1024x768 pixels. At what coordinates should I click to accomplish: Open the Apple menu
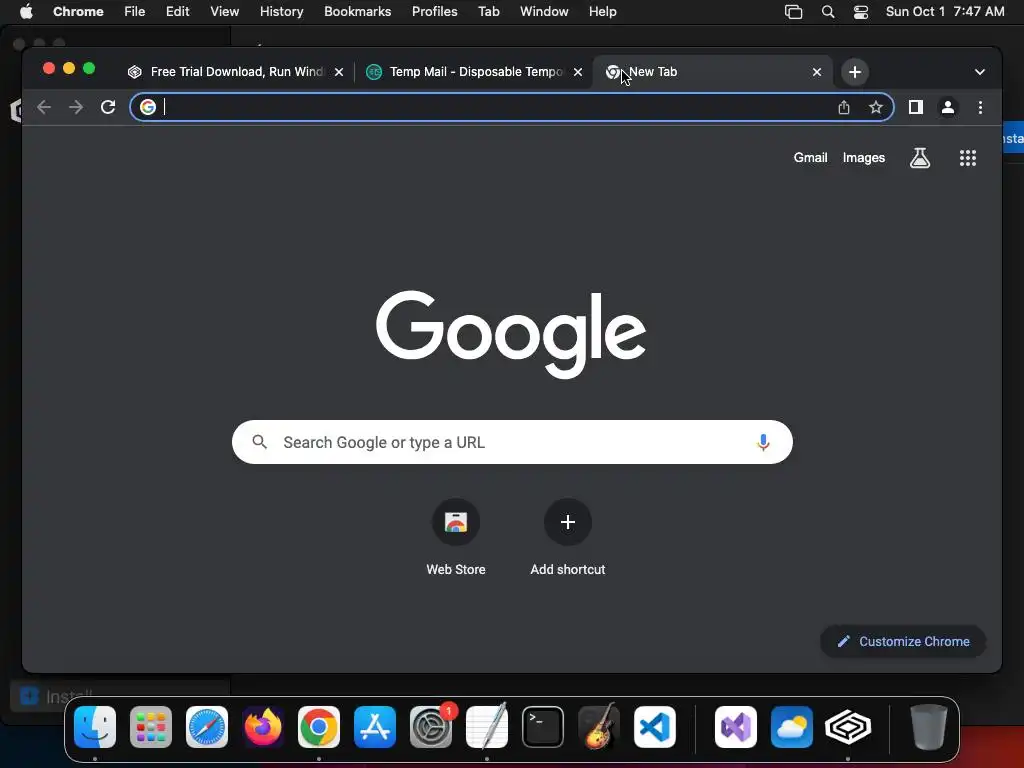pyautogui.click(x=26, y=11)
